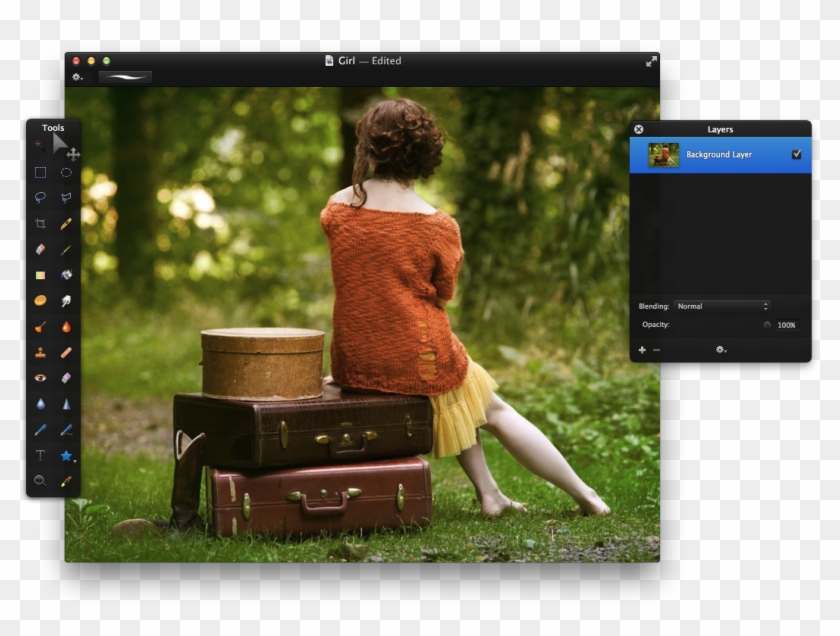Image resolution: width=840 pixels, height=636 pixels.
Task: Open the Blending mode dropdown
Action: 721,306
